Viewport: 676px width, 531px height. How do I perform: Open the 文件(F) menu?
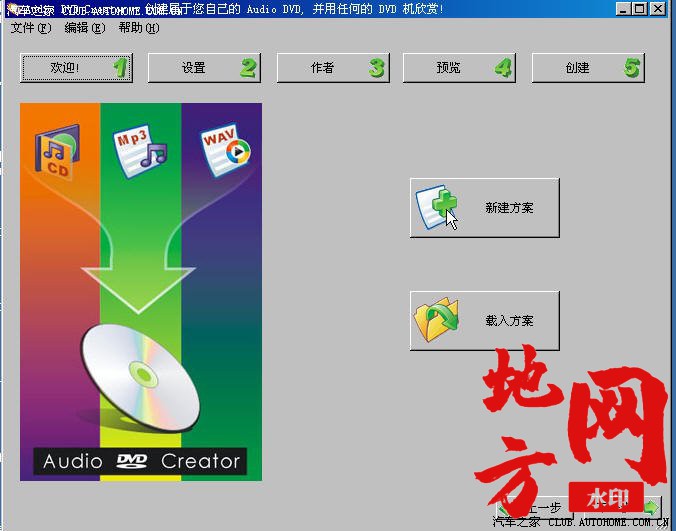pyautogui.click(x=31, y=28)
